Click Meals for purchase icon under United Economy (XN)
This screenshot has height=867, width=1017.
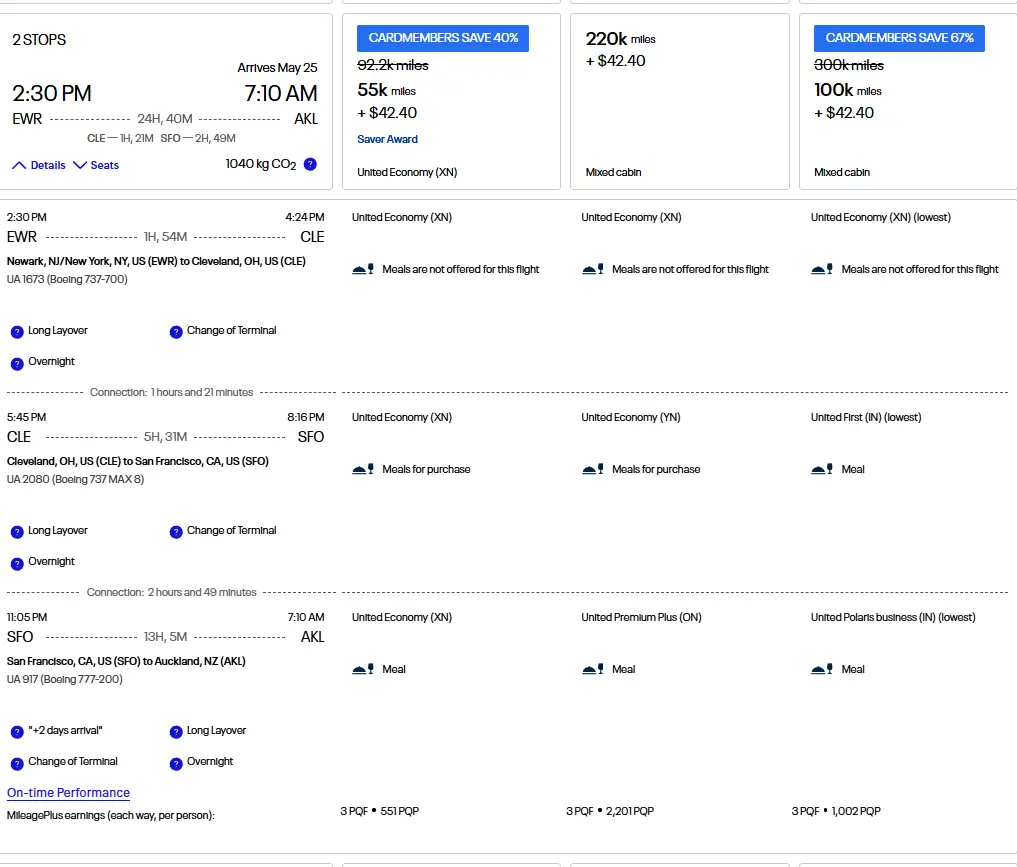pyautogui.click(x=363, y=469)
